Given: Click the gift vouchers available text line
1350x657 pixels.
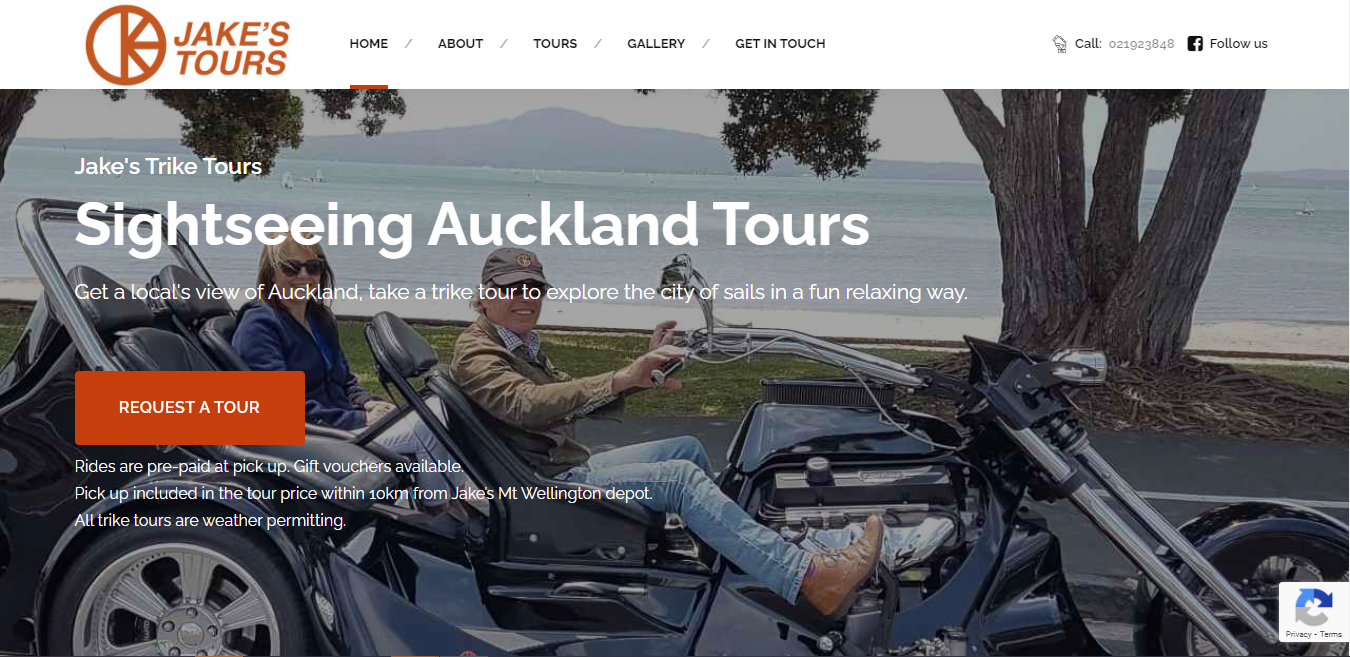Looking at the screenshot, I should (x=269, y=466).
